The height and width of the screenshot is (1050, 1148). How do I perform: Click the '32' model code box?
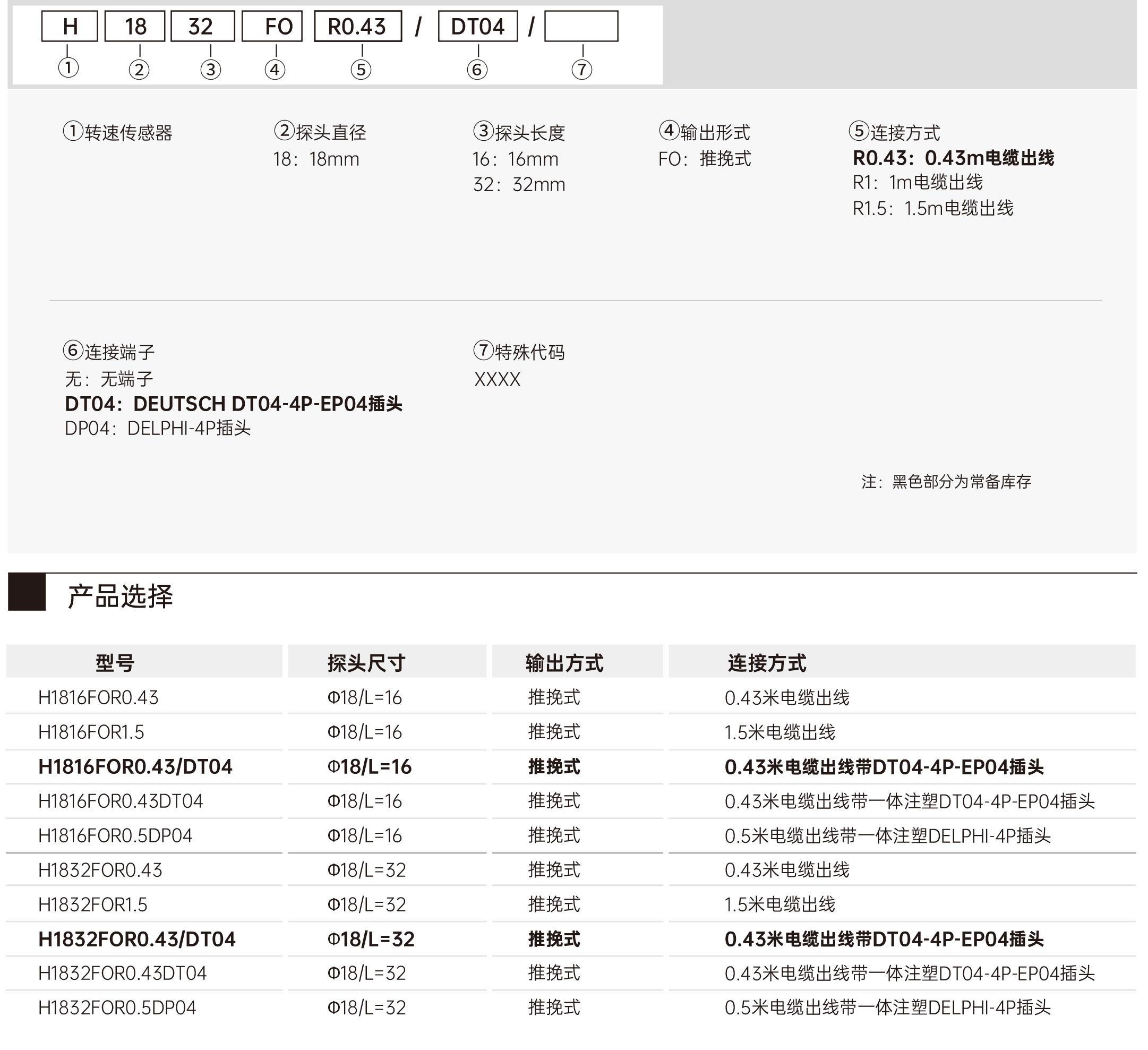[x=203, y=27]
